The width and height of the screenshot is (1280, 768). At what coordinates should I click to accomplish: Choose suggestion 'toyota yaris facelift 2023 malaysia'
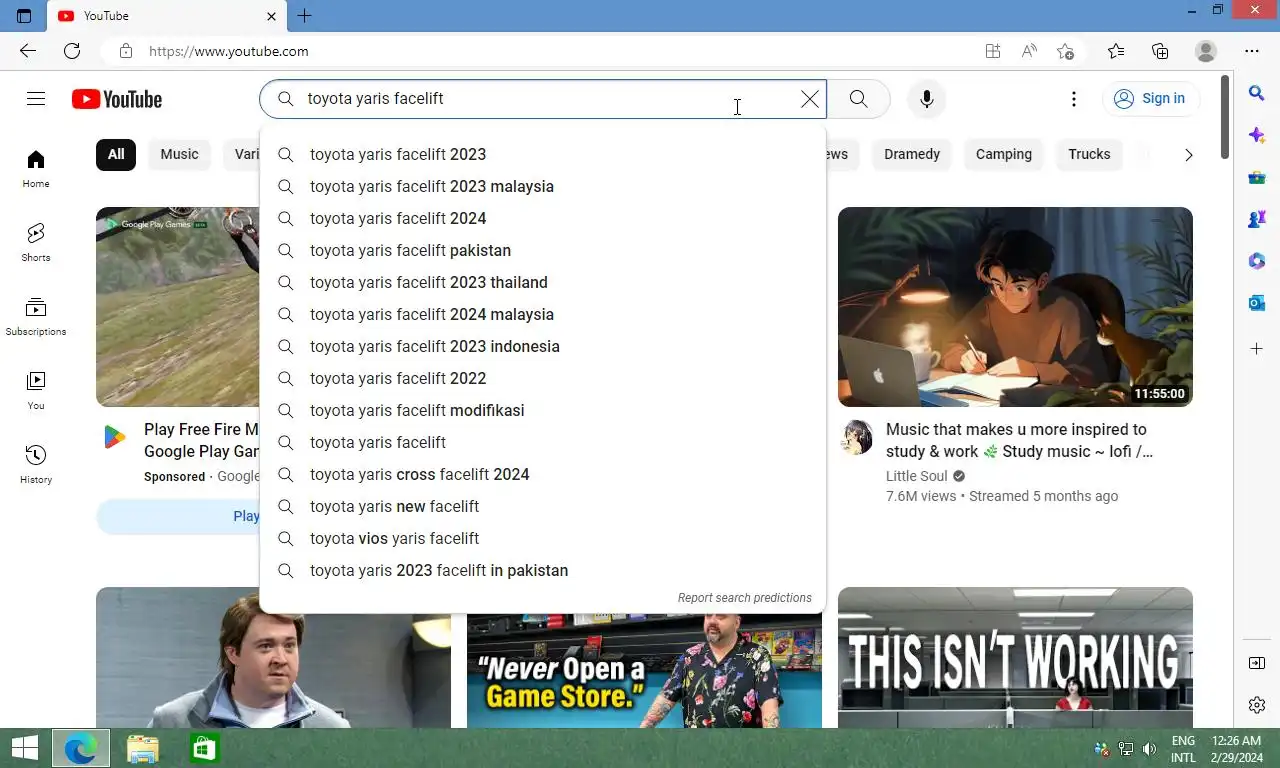point(543,186)
